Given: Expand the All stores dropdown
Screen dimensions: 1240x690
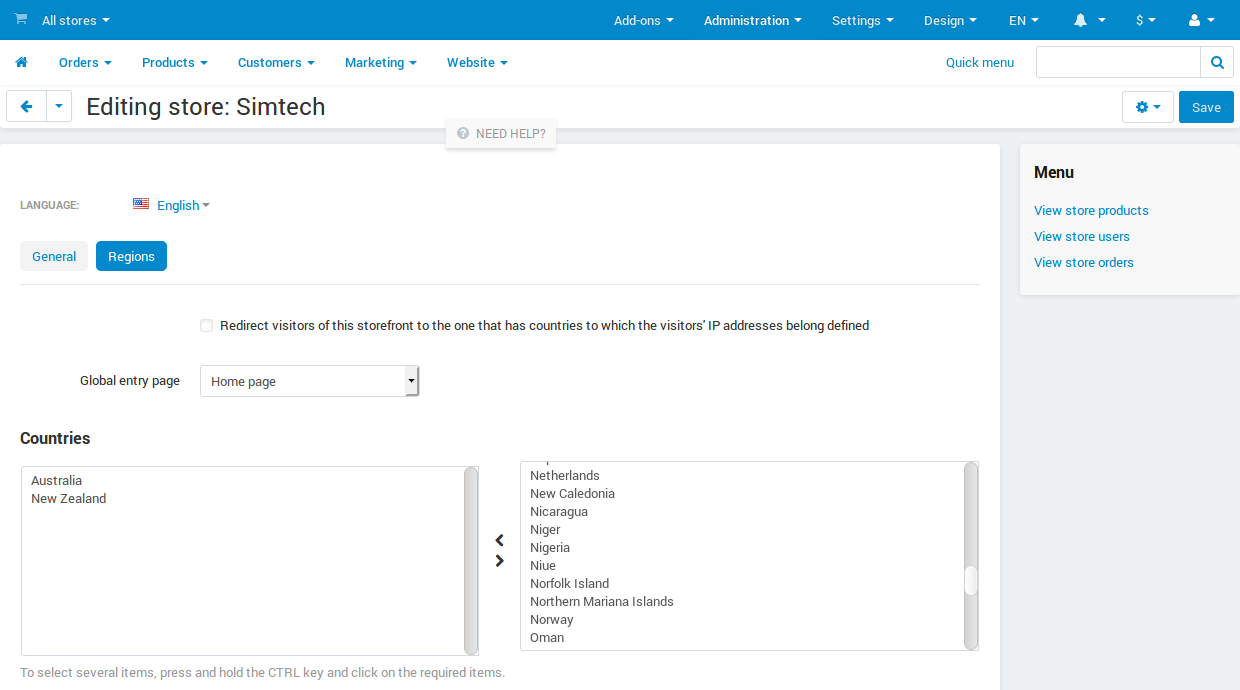Looking at the screenshot, I should click(76, 20).
